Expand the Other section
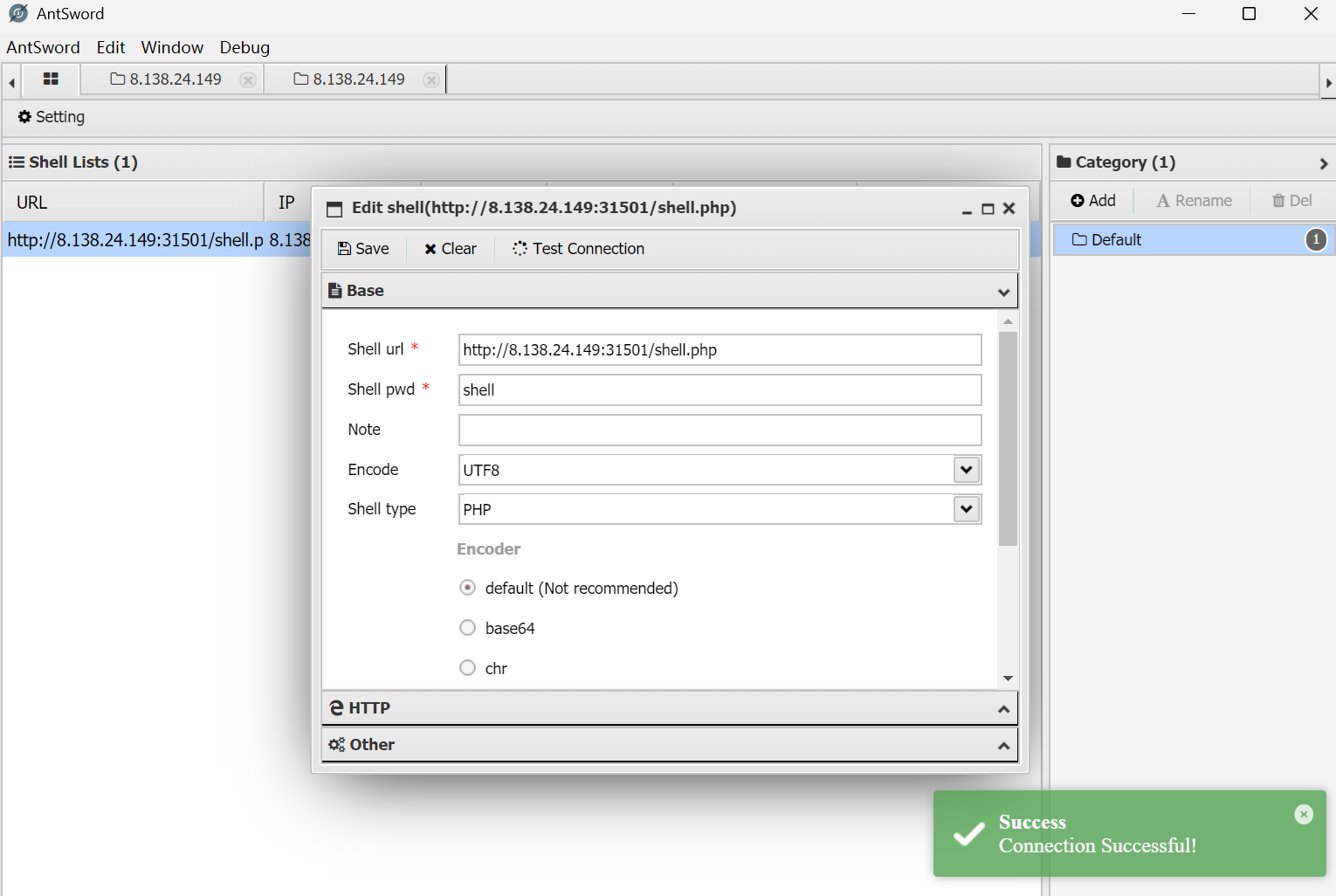This screenshot has height=896, width=1336. 669,745
